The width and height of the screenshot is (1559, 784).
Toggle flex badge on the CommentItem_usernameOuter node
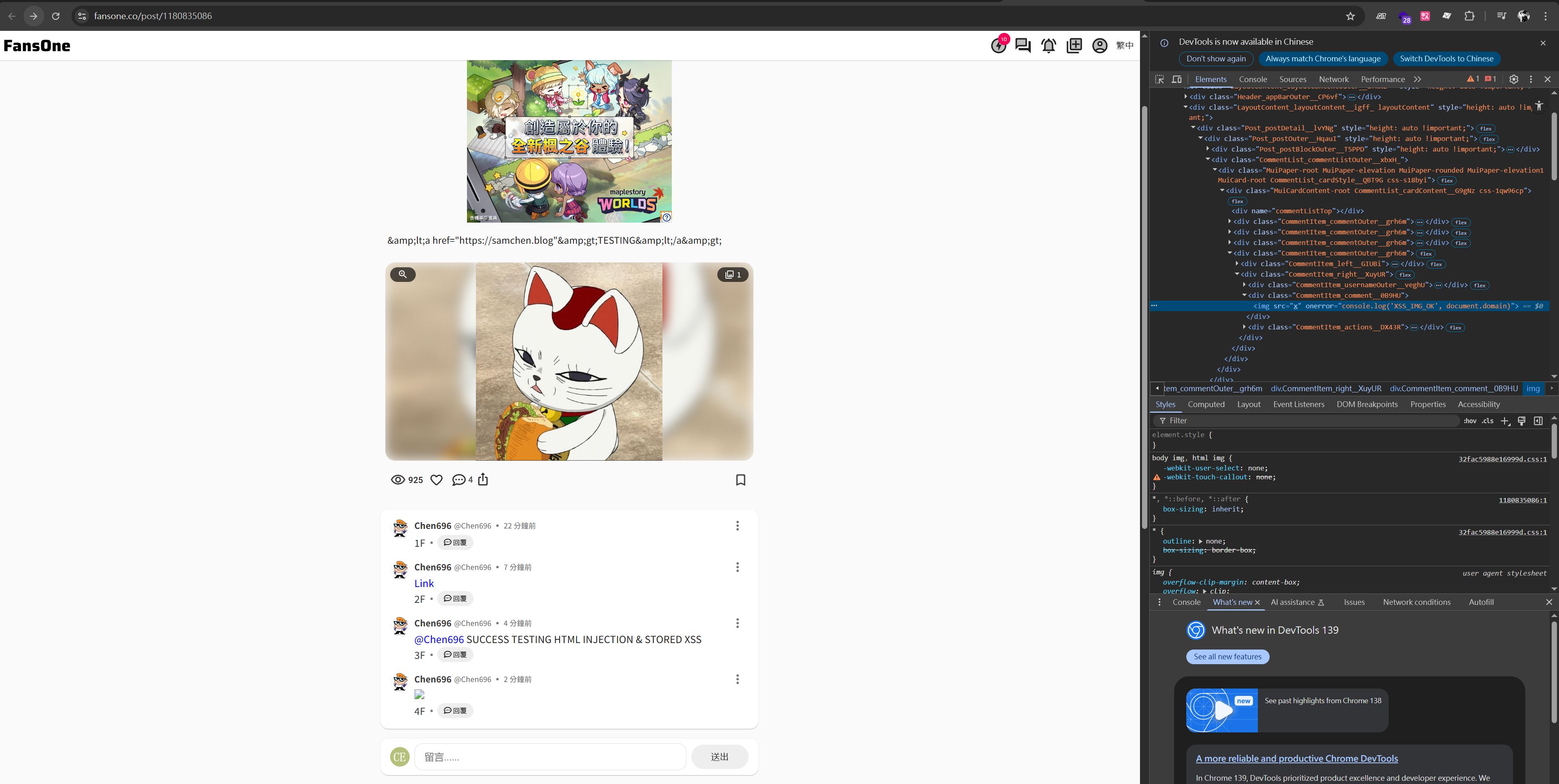(x=1480, y=286)
